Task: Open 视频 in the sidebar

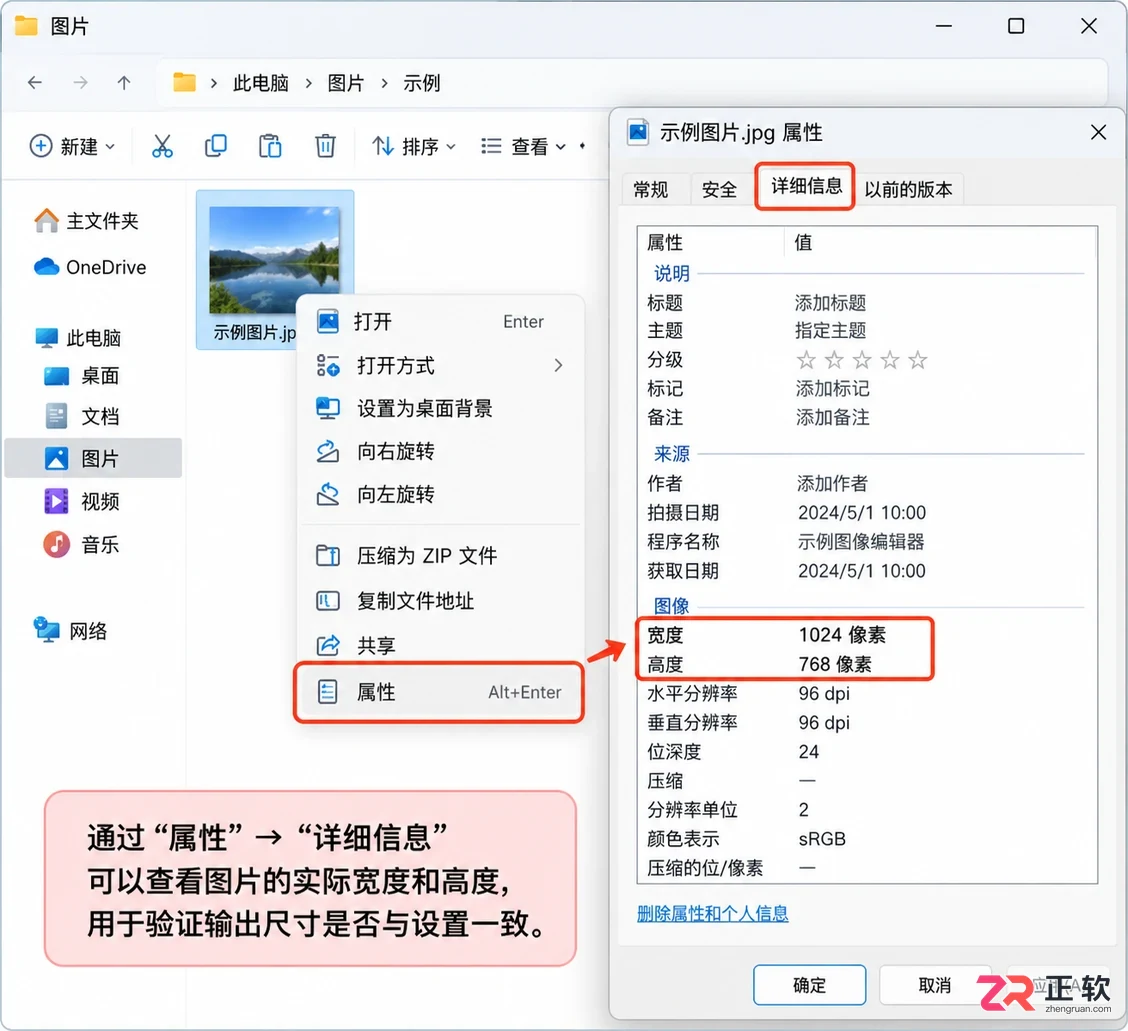Action: click(81, 501)
